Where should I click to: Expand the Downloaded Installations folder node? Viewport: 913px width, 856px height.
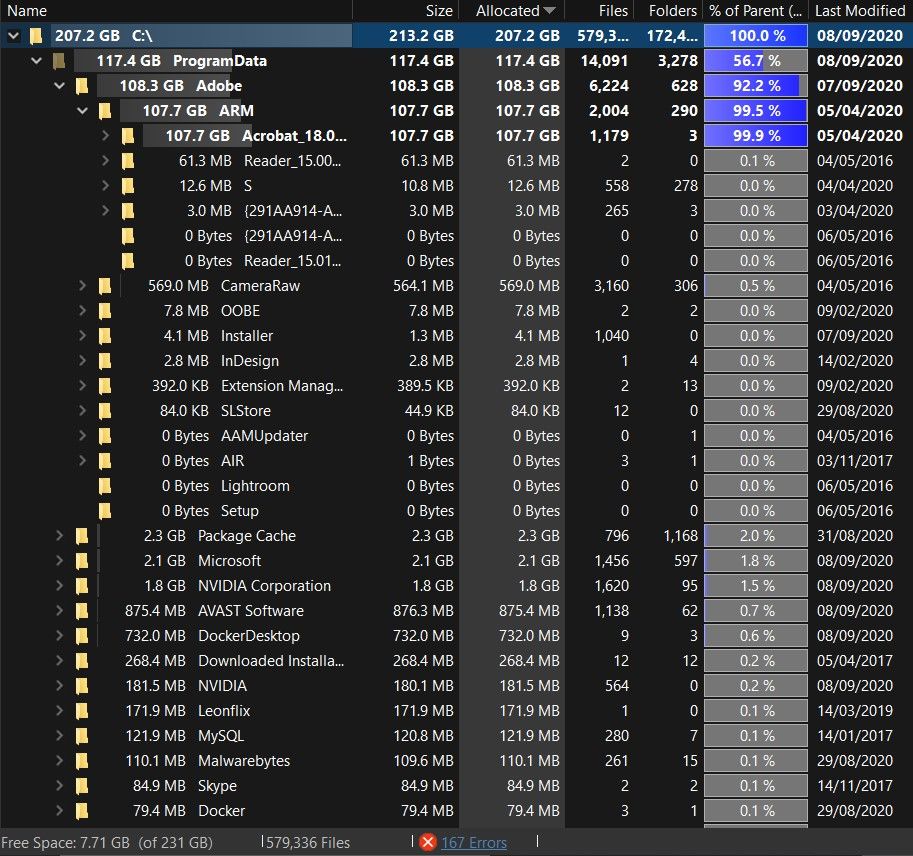pos(59,661)
